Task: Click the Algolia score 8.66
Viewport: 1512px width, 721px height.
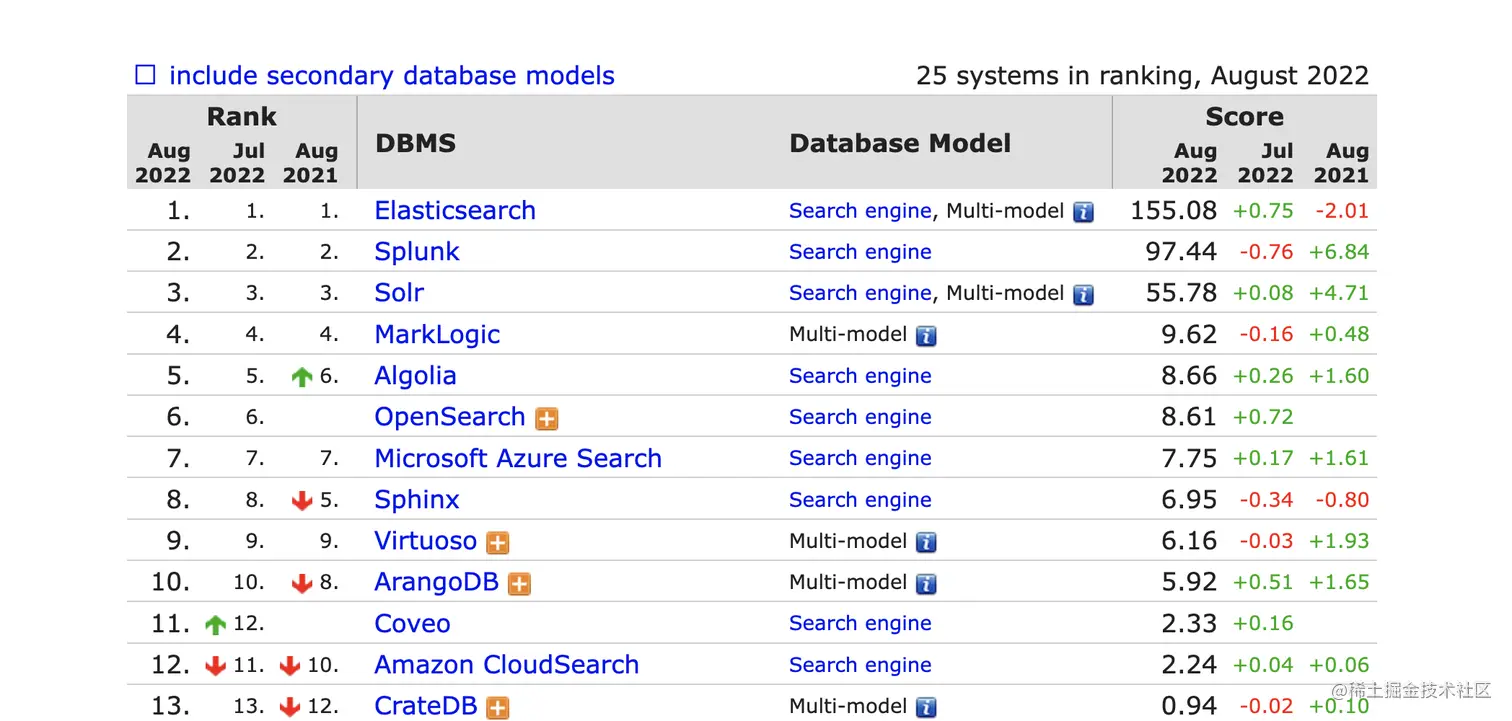Action: 1190,376
